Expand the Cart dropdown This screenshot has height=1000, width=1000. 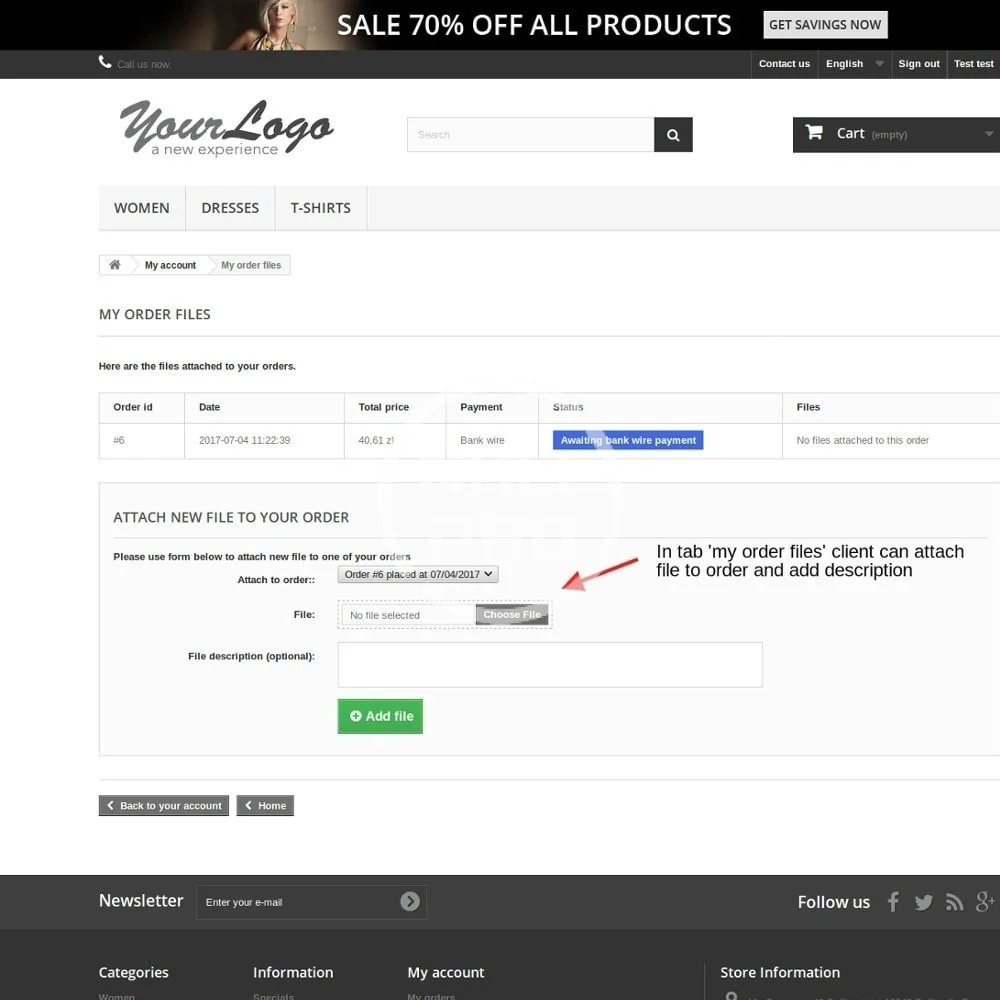(x=896, y=134)
